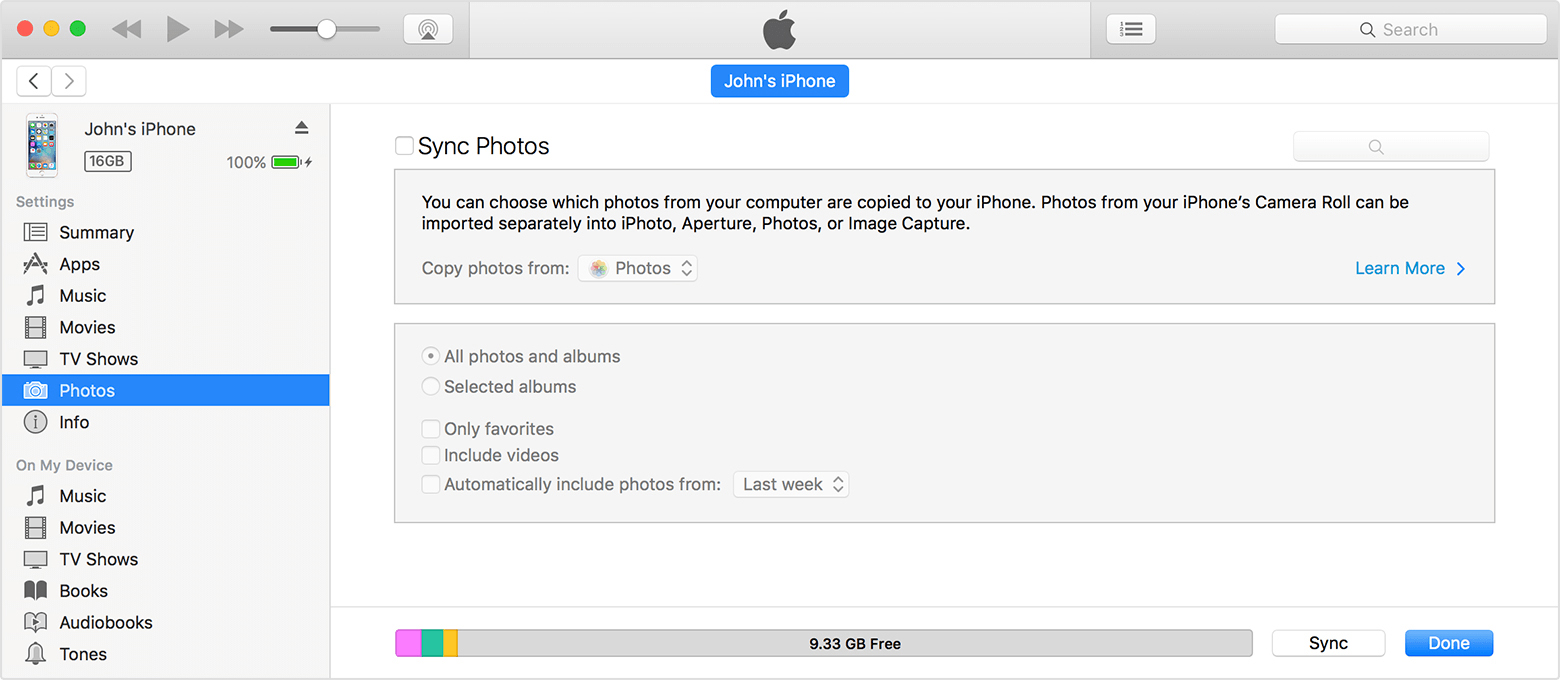
Task: Open the Info settings section
Action: pos(166,422)
